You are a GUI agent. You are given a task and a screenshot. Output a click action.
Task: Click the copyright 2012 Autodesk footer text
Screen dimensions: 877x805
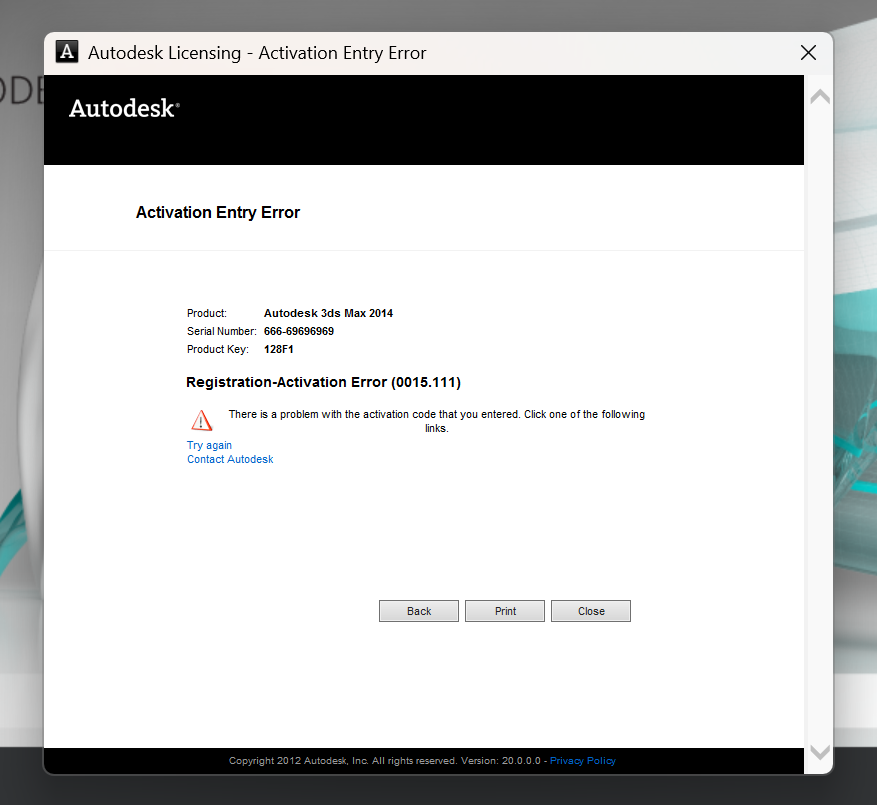tap(385, 761)
